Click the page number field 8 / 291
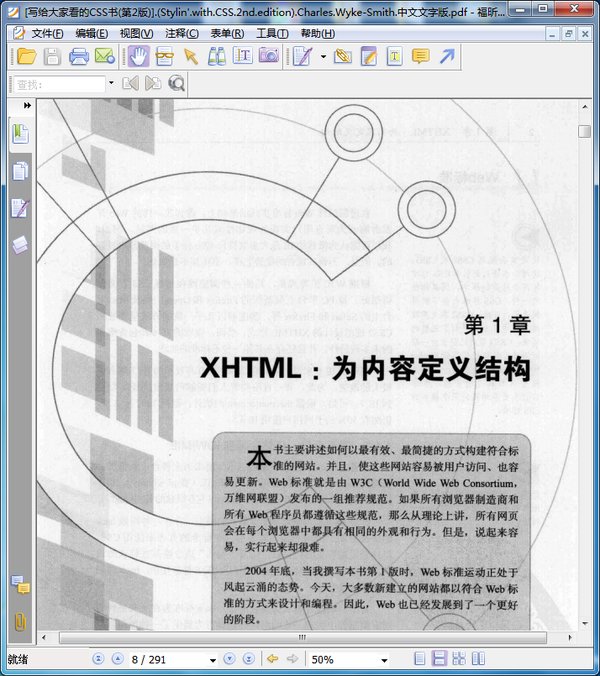600x676 pixels. coord(169,660)
